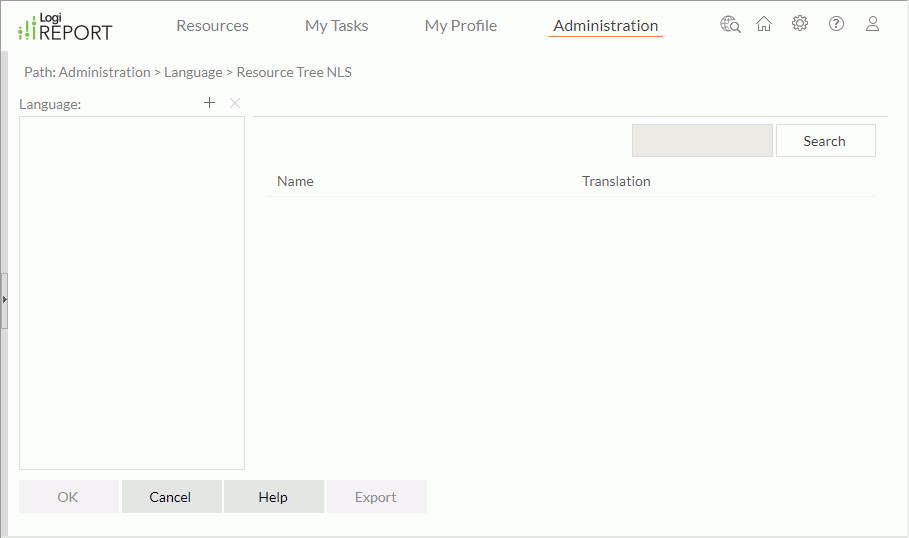Open the user account icon
This screenshot has width=909, height=538.
(x=872, y=24)
